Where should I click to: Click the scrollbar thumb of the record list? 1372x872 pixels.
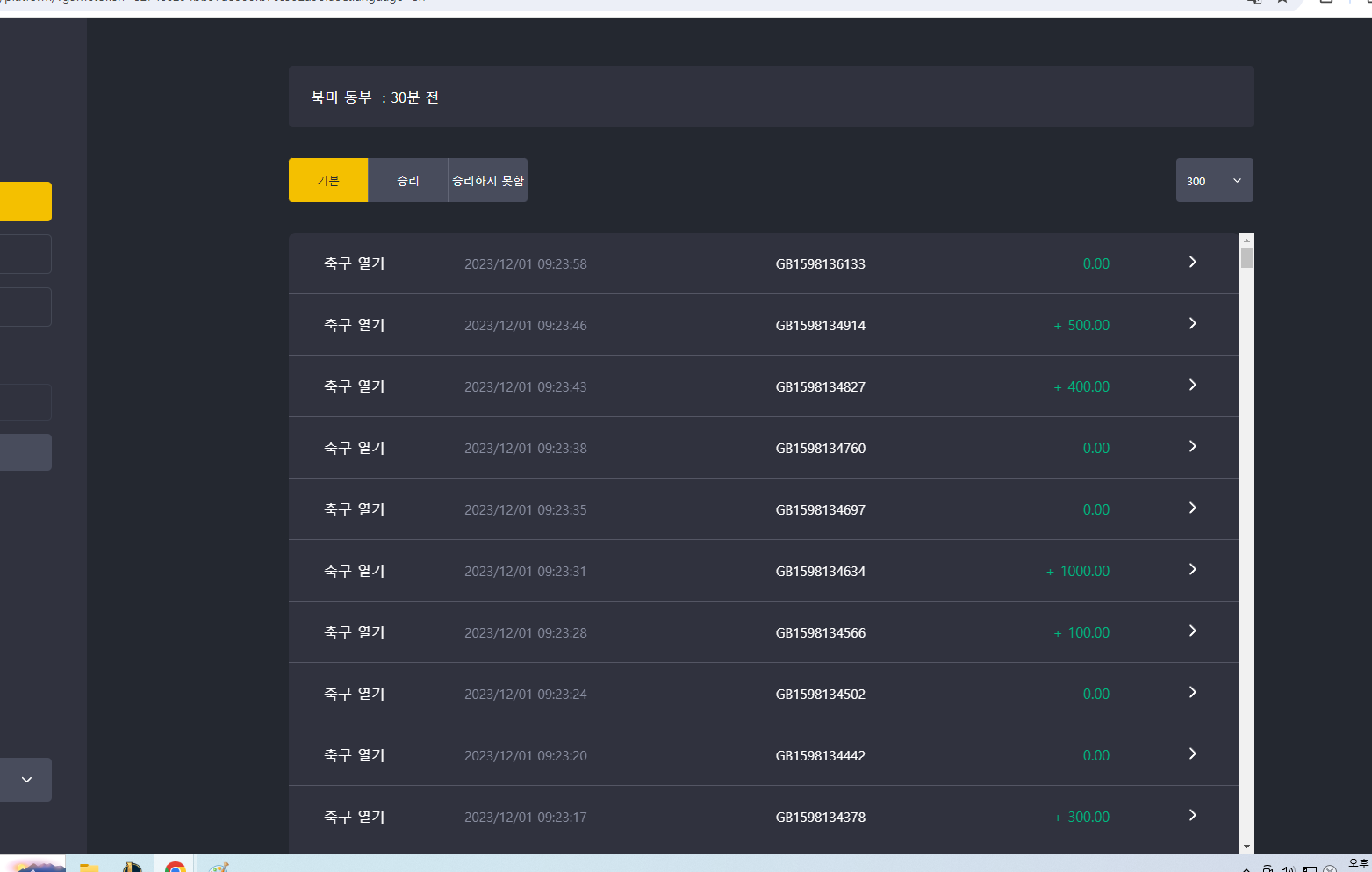(1246, 257)
